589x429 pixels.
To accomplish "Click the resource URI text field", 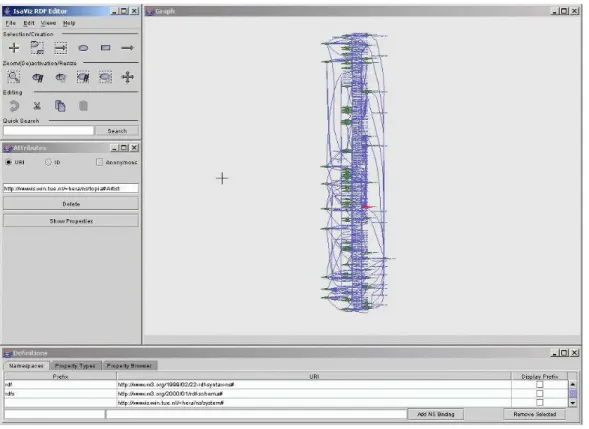I will pos(71,188).
